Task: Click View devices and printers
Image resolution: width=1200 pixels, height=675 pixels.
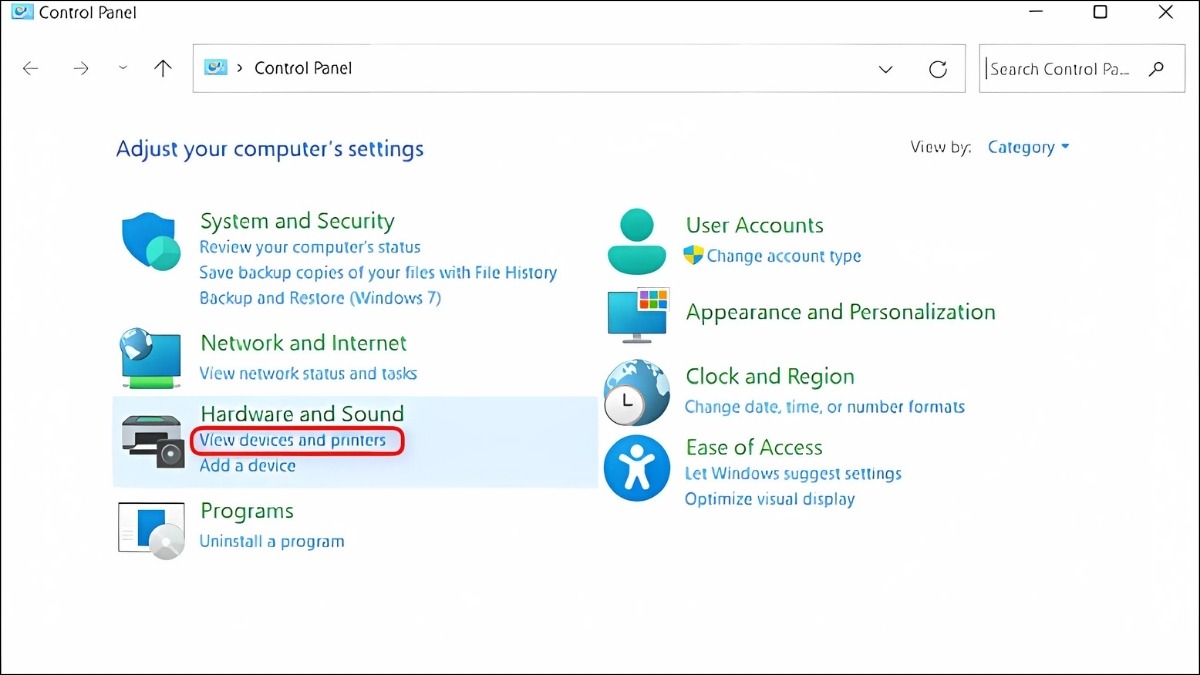Action: tap(293, 440)
